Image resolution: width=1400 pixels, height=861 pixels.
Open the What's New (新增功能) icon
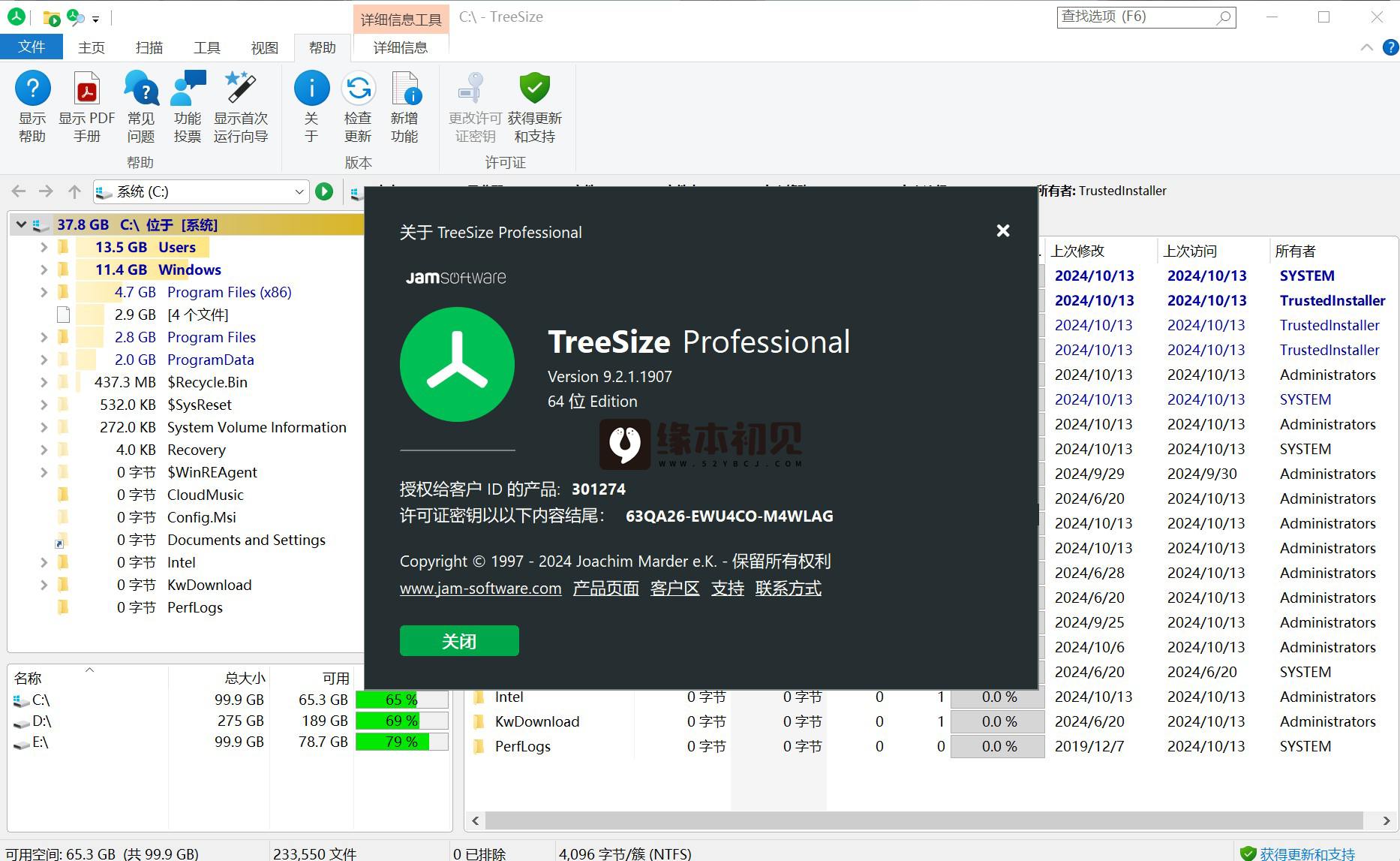(405, 89)
